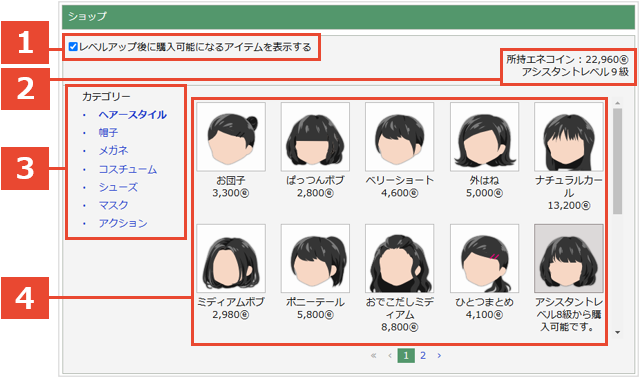Select the ミディアムボブ hairstyle thumbnail
Image resolution: width=640 pixels, height=380 pixels.
[x=231, y=258]
